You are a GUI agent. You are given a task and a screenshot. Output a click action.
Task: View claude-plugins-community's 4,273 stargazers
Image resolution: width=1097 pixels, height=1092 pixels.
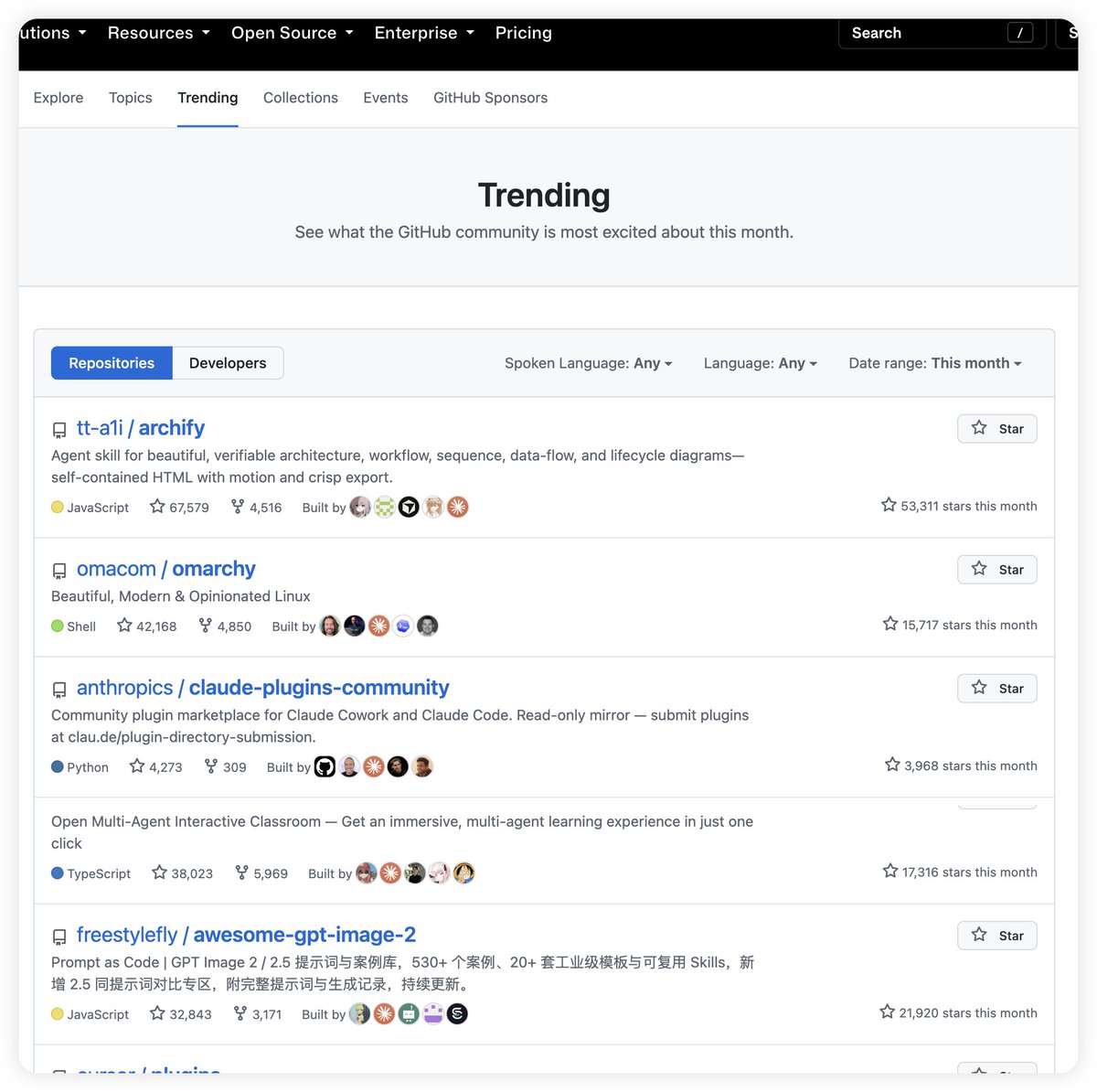point(155,766)
